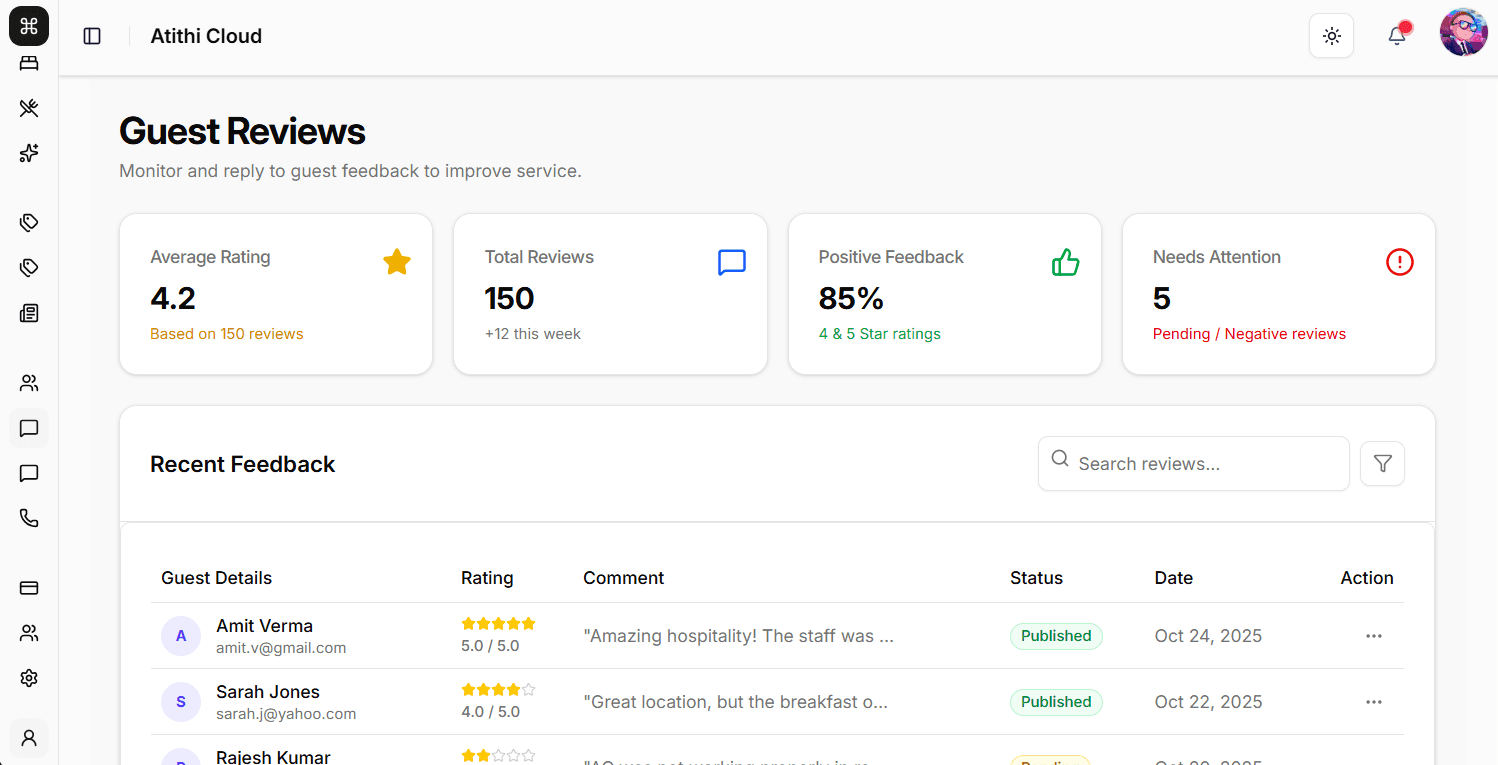Screen dimensions: 1498x765
Task: Click the phone icon in sidebar
Action: pyautogui.click(x=29, y=518)
